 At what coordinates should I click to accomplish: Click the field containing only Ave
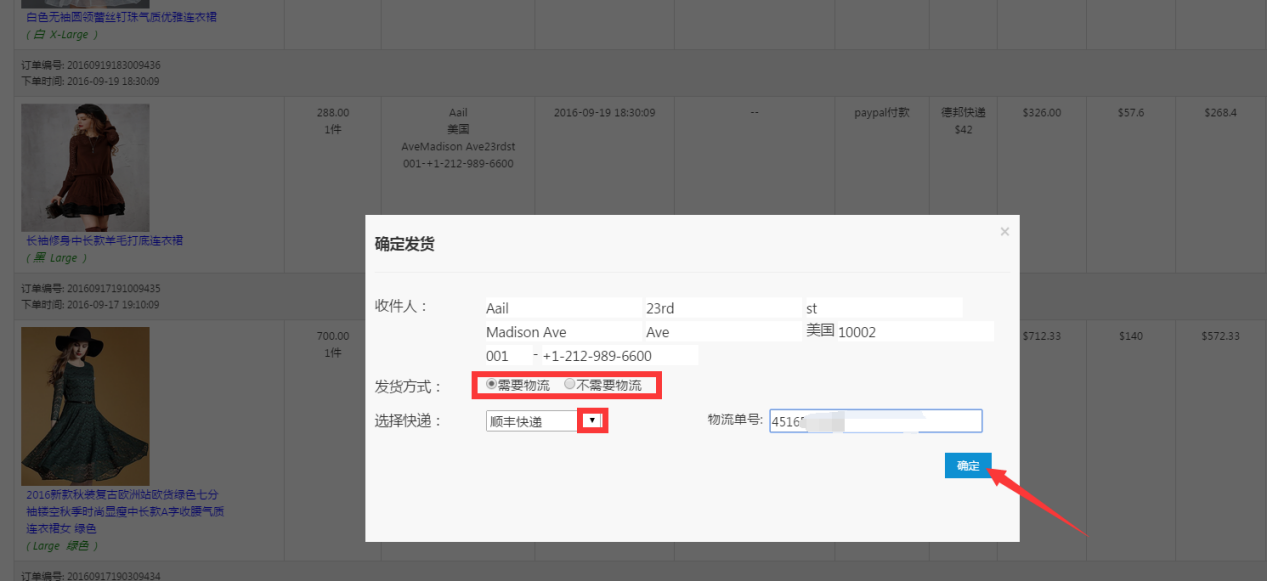tap(723, 332)
